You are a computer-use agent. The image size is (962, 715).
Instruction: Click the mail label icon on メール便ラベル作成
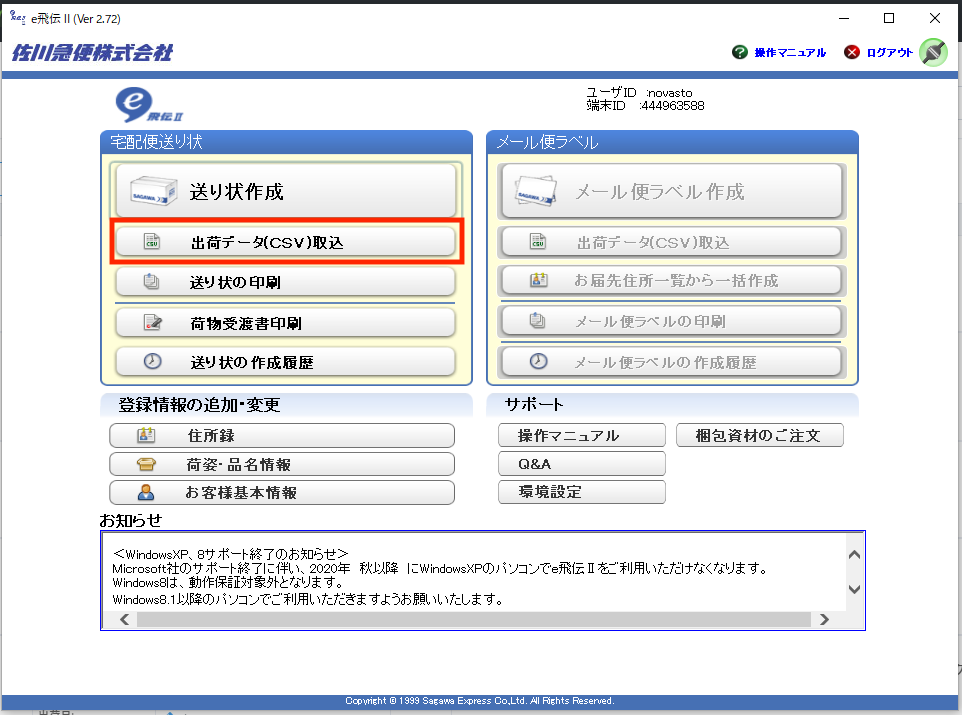[x=536, y=191]
